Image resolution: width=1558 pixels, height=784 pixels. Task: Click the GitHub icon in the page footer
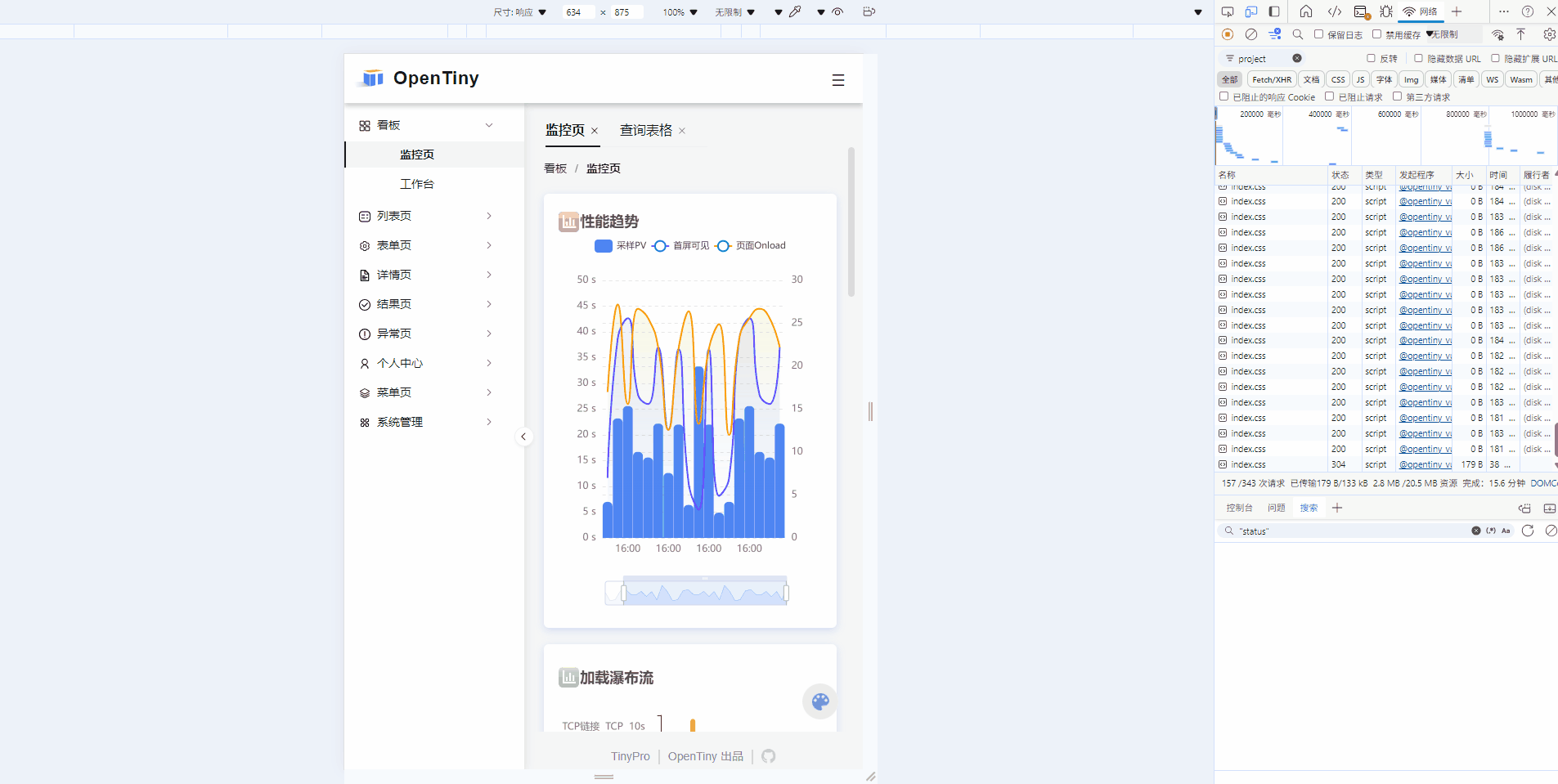[x=768, y=756]
